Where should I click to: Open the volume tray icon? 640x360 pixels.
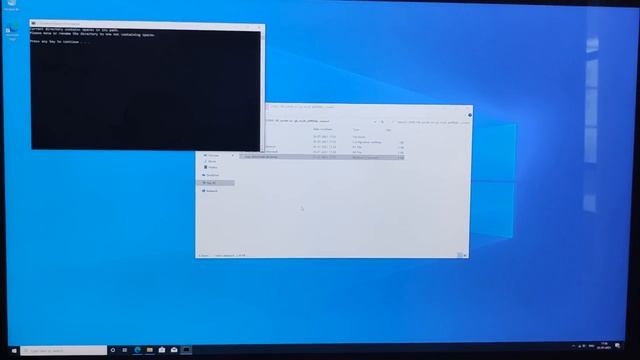point(584,346)
